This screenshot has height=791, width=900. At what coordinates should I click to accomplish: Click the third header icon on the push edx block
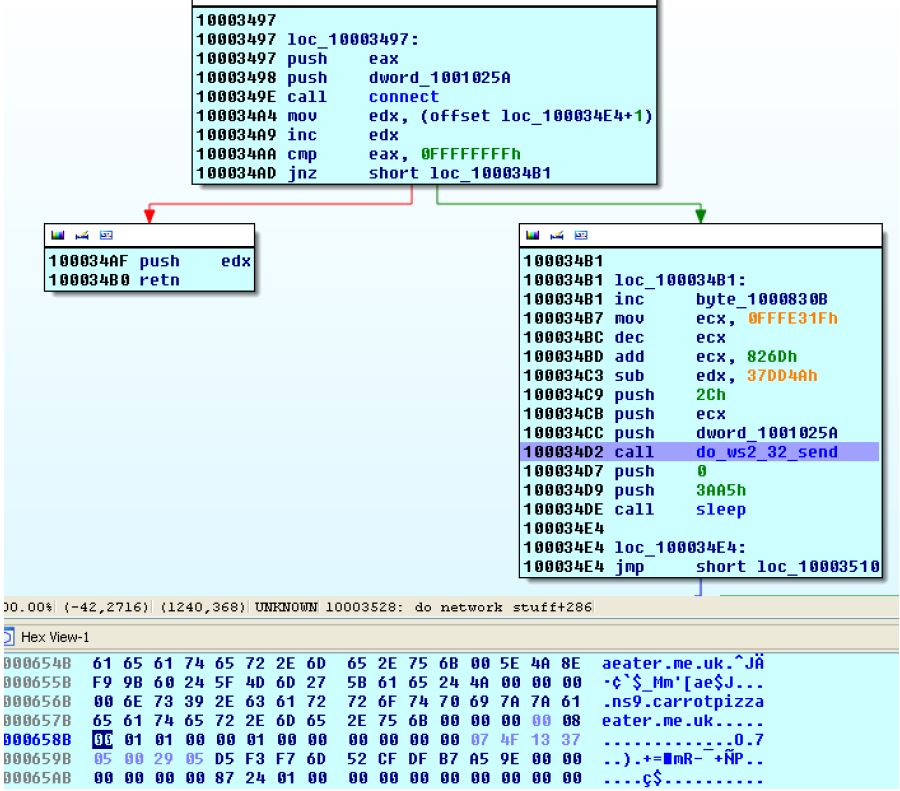[86, 237]
